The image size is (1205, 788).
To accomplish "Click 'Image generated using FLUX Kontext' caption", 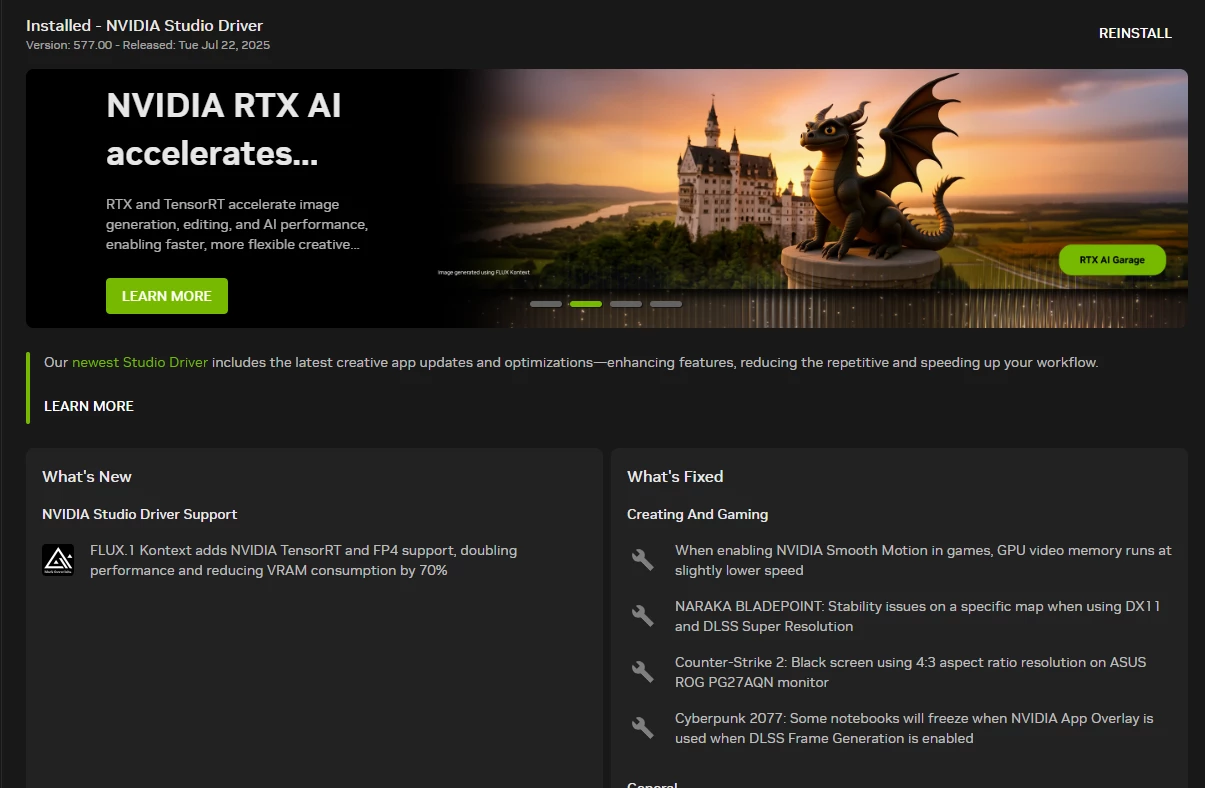I will click(x=483, y=272).
